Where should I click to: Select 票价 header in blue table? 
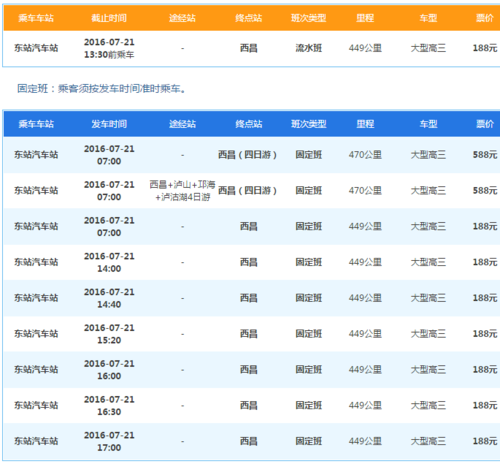[485, 124]
